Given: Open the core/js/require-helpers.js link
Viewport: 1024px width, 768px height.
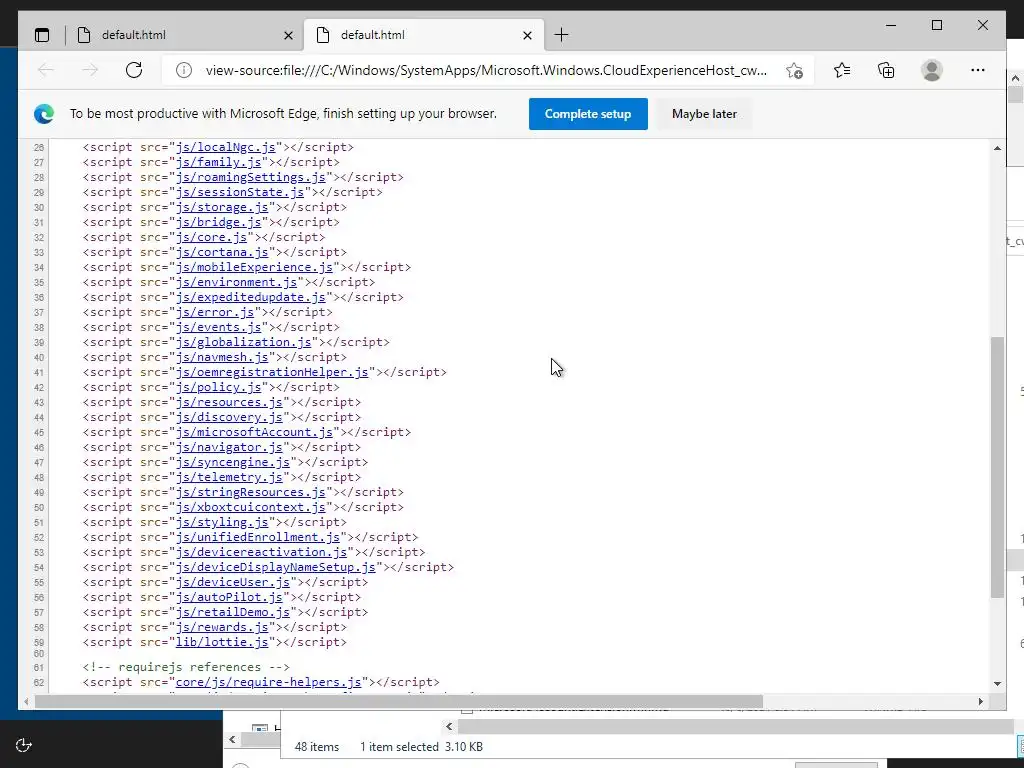Looking at the screenshot, I should (268, 682).
